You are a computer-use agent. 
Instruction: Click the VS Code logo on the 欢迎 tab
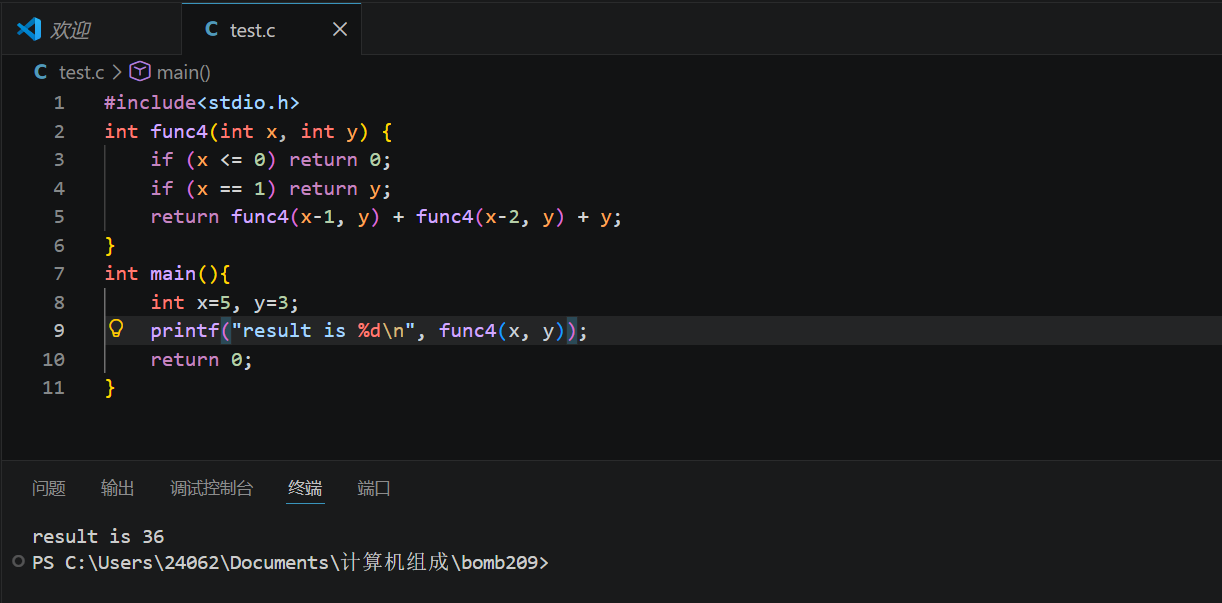29,29
